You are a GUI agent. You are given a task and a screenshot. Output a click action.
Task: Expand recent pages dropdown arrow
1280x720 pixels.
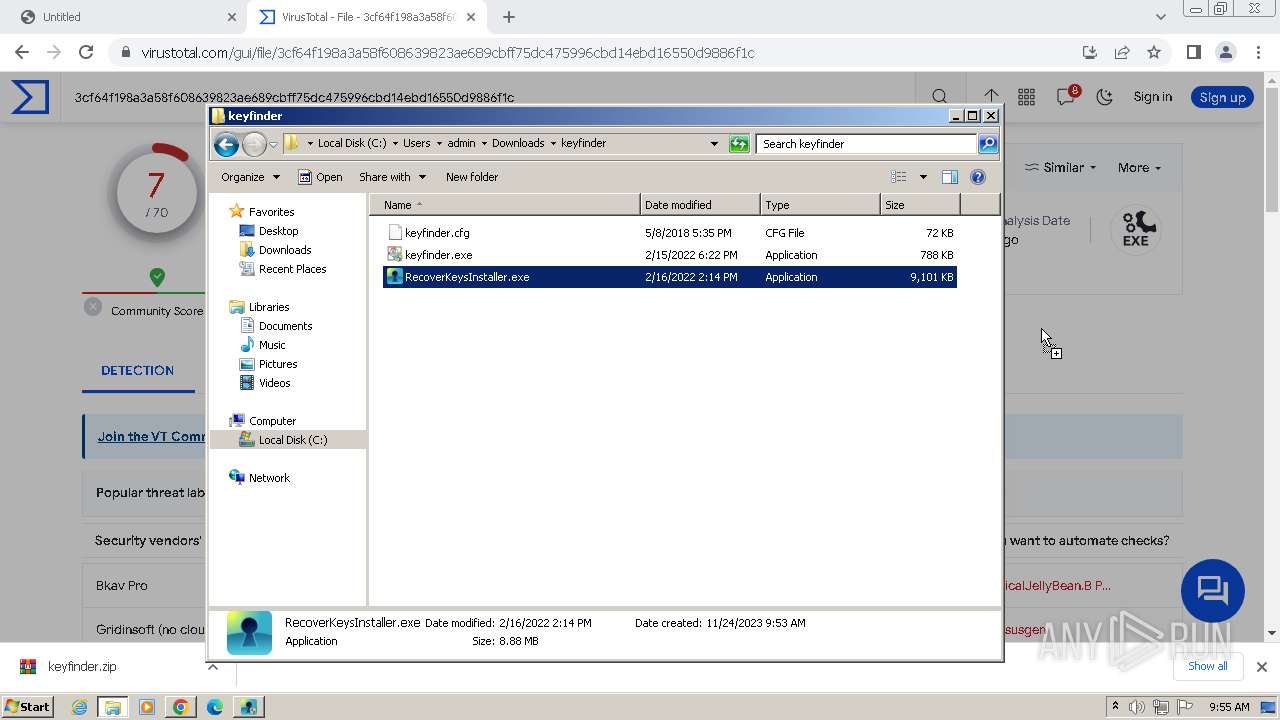(x=273, y=144)
